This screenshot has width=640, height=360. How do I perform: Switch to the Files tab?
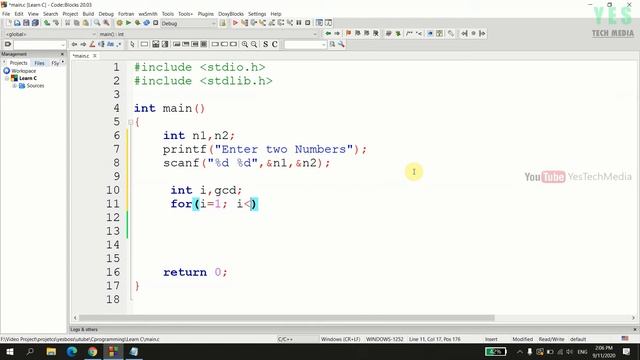point(39,63)
